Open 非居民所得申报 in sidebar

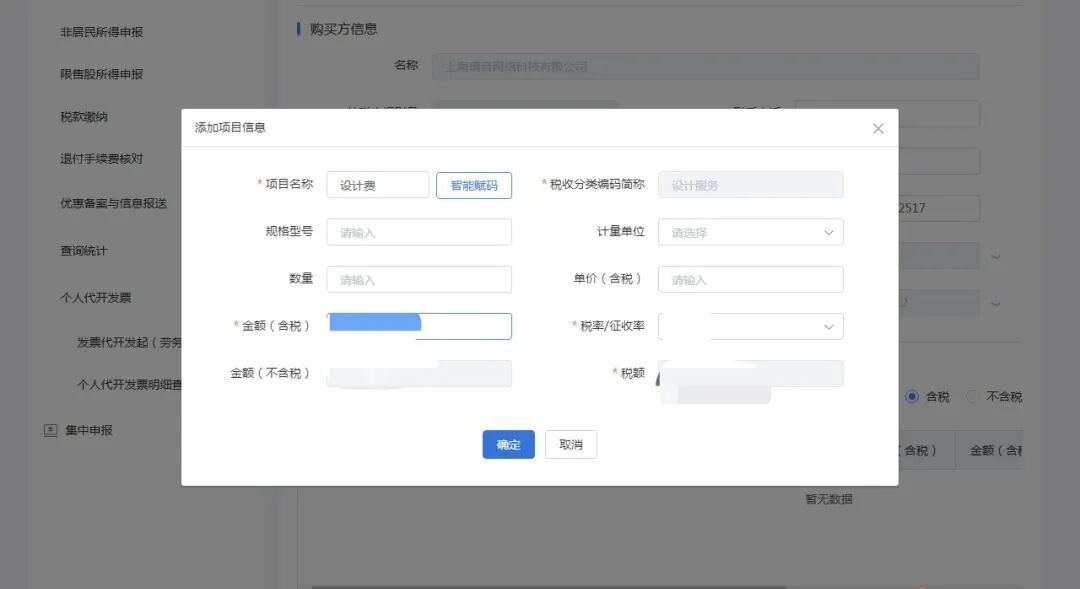point(101,32)
